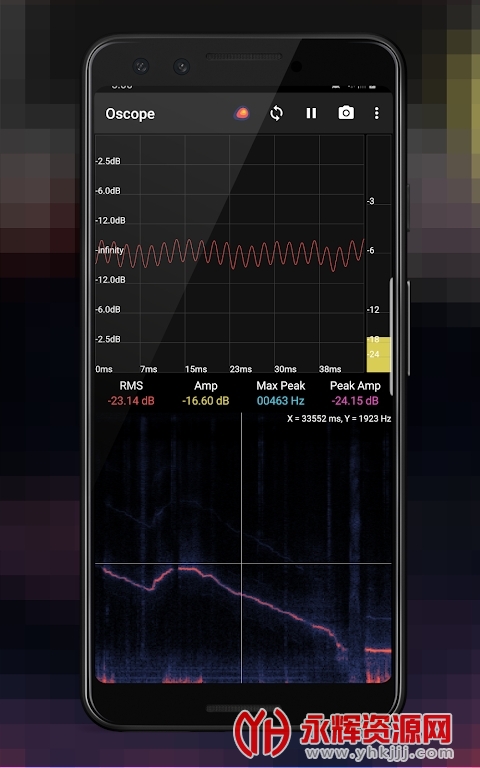Tap the Oscope app title
Screen dimensions: 480x768
pyautogui.click(x=130, y=114)
